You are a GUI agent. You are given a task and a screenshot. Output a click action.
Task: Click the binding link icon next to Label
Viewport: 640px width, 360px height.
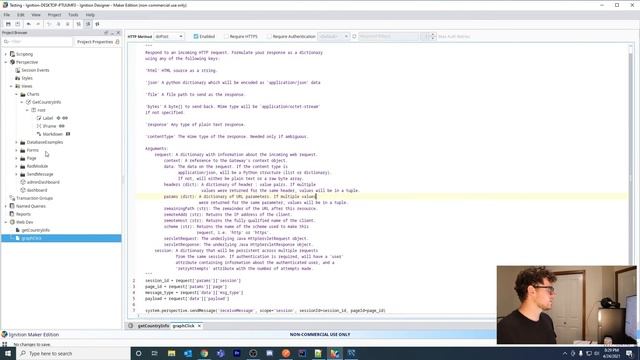64,118
